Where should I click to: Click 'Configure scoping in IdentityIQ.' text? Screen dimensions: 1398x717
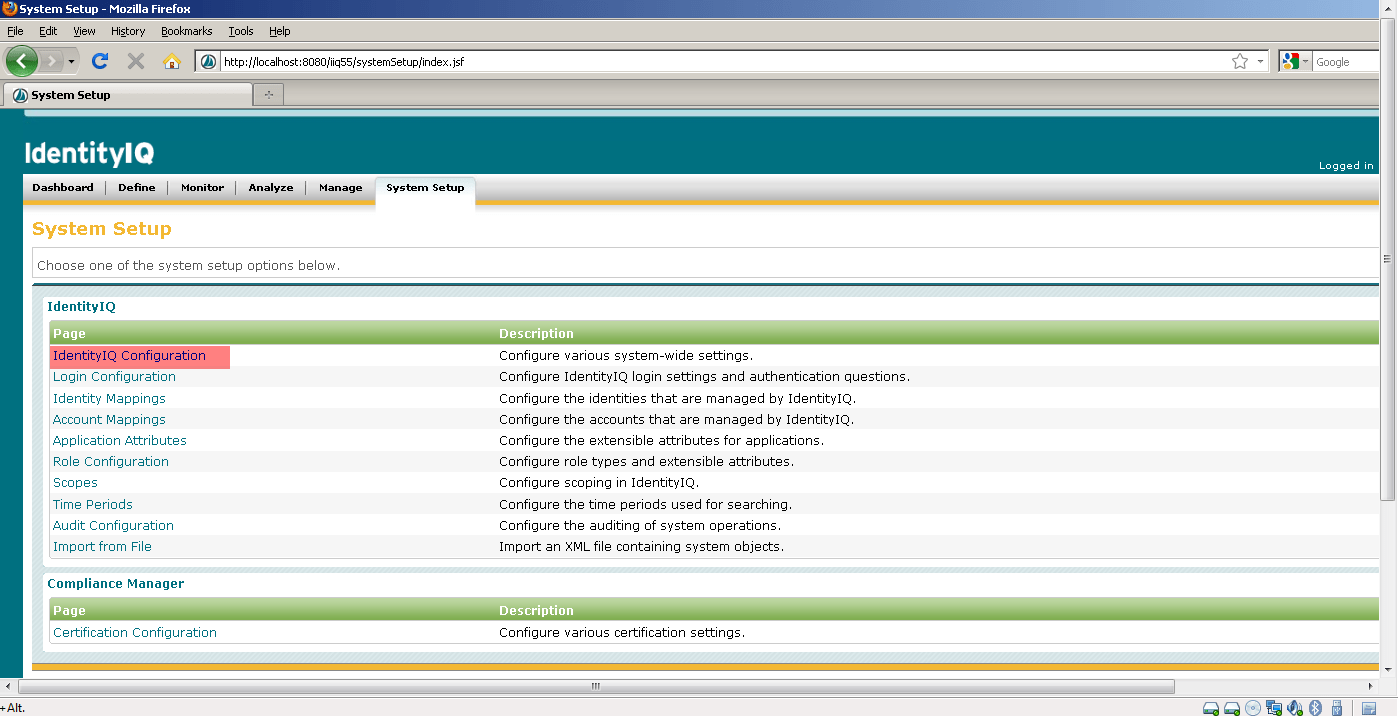click(x=599, y=483)
